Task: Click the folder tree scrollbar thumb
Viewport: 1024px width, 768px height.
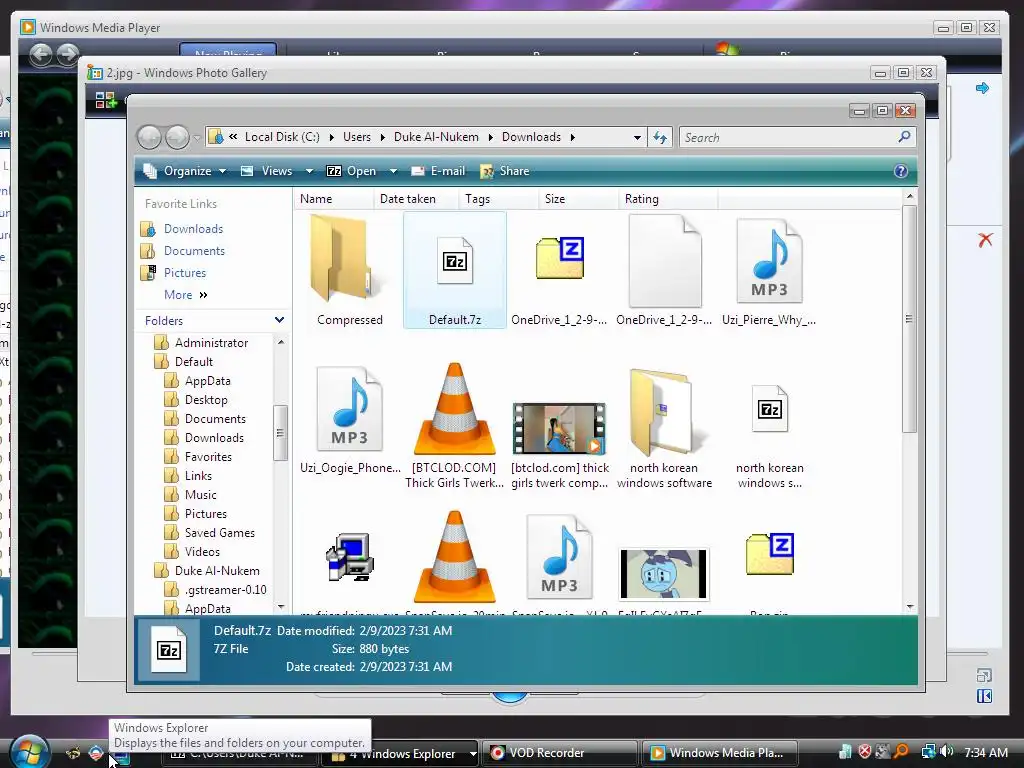Action: click(280, 432)
